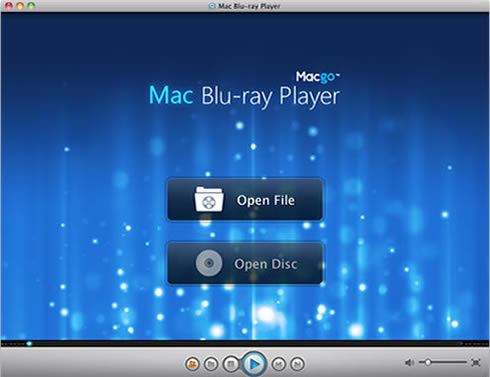Click the Mac Blu-ray Player title text
Viewport: 490px width, 377px height.
[244, 96]
